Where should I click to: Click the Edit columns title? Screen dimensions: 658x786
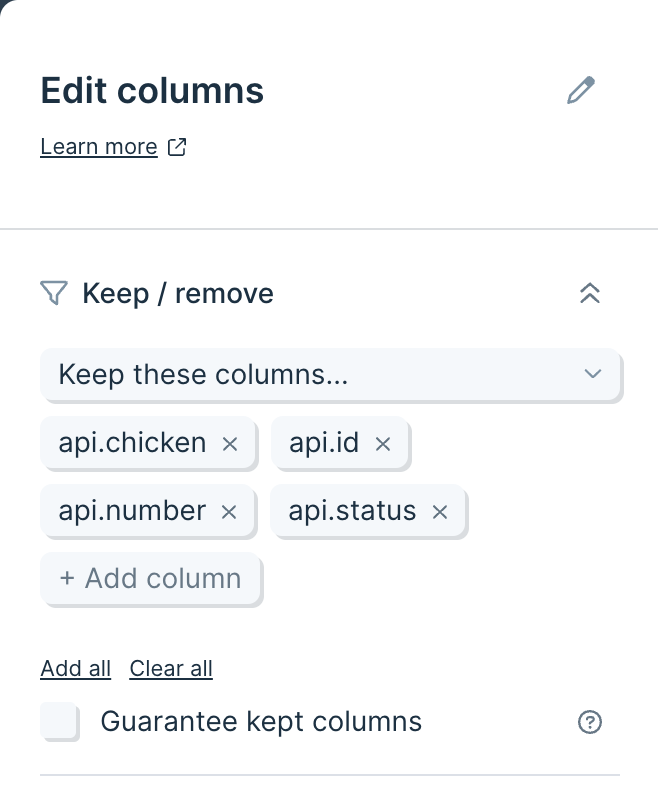(x=152, y=91)
